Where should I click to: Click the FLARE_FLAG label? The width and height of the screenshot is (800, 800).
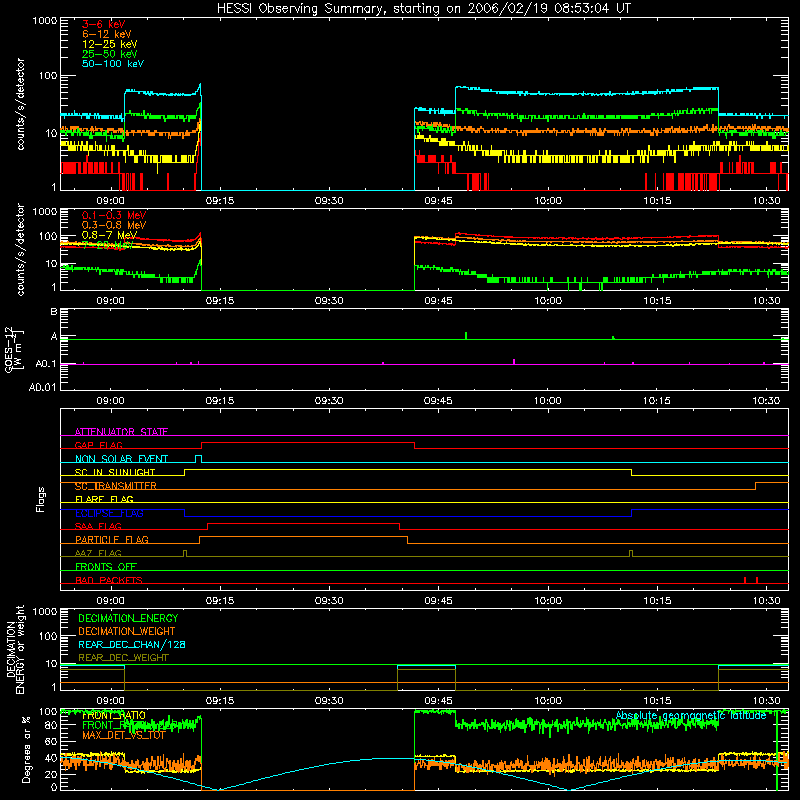click(104, 499)
